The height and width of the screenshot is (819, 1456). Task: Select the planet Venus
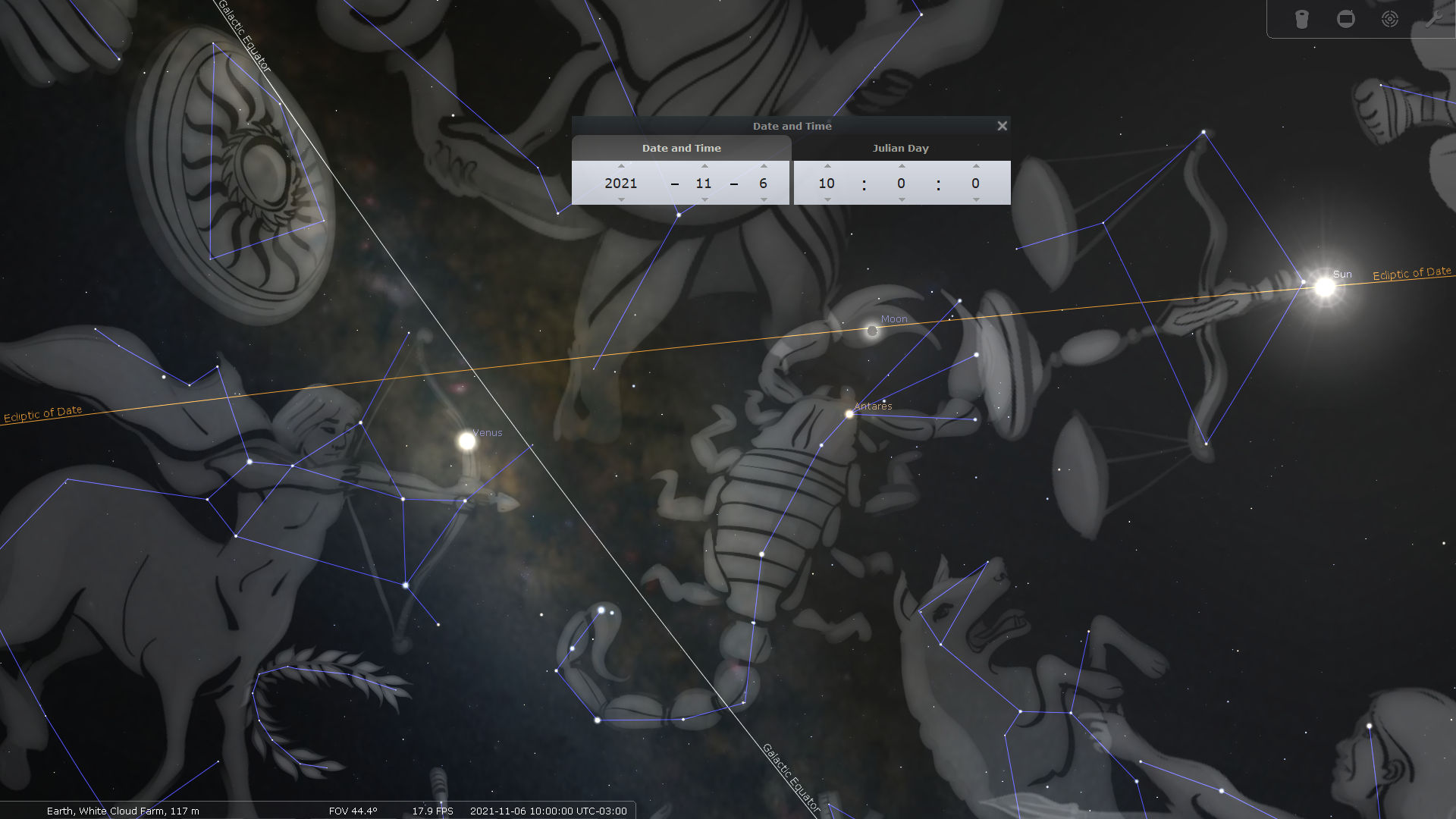[x=467, y=441]
